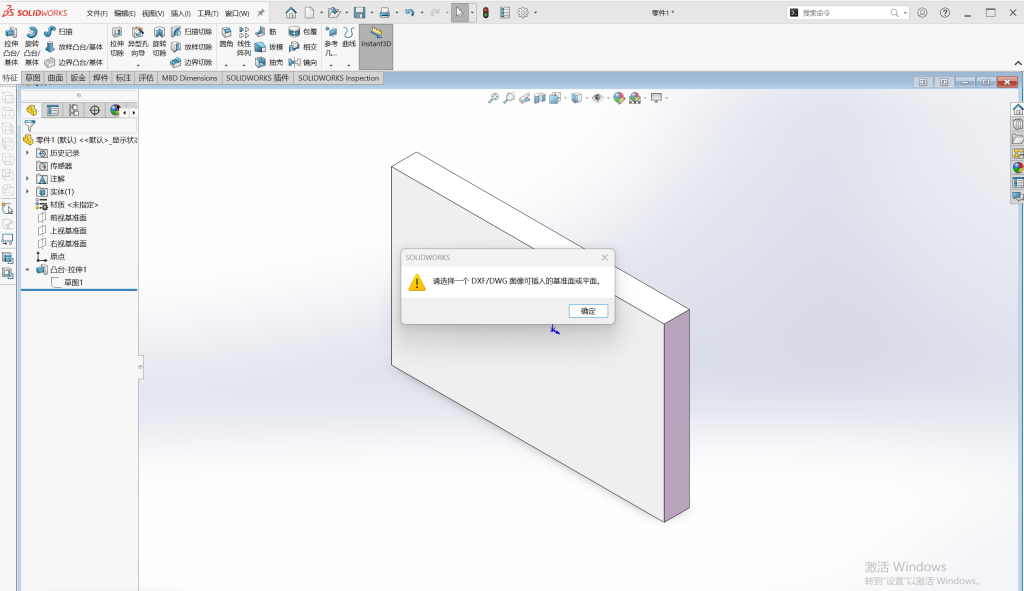The width and height of the screenshot is (1024, 591).
Task: Select the 抽壳 shell tool
Action: point(269,63)
